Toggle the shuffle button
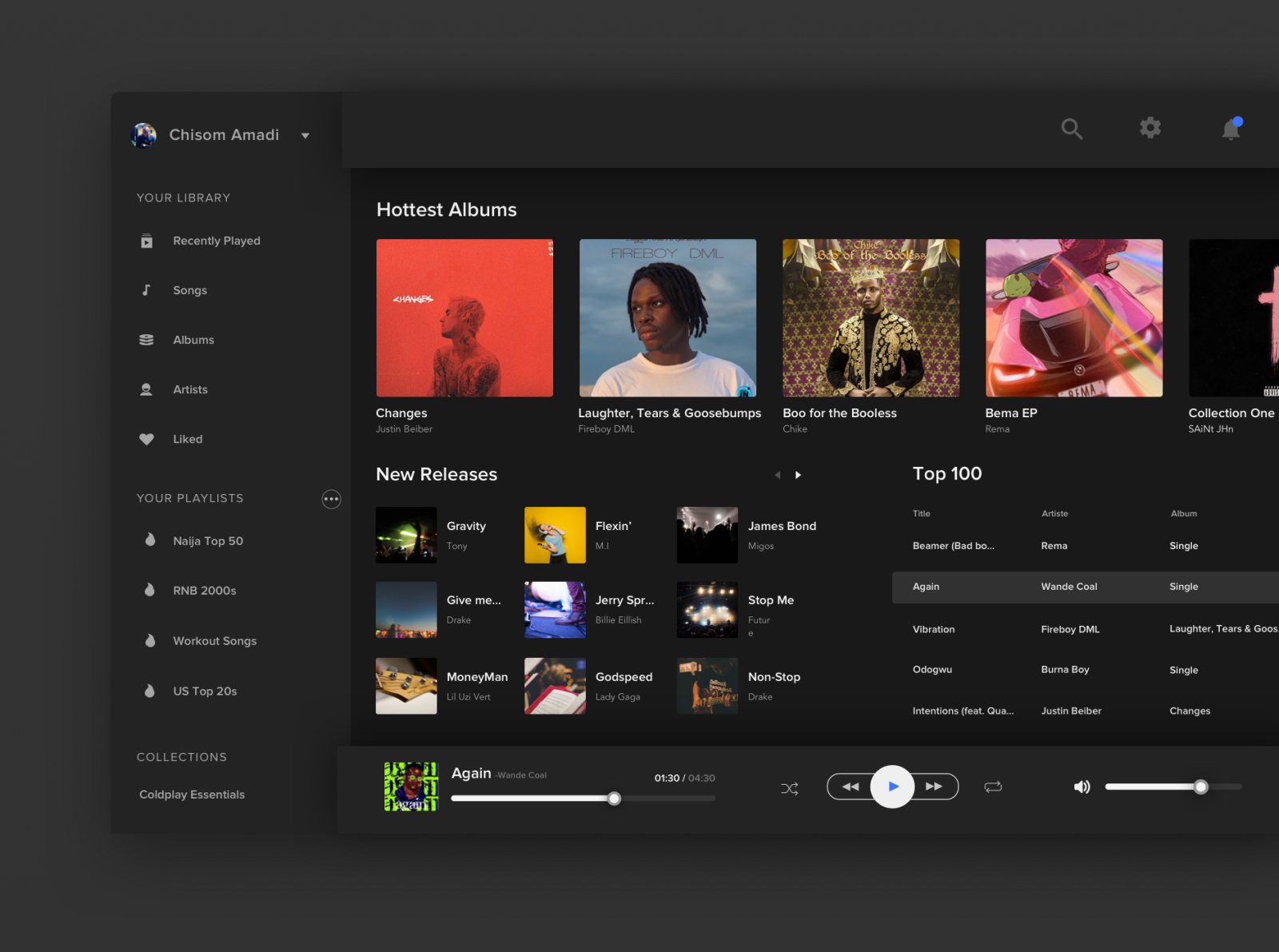 coord(789,788)
